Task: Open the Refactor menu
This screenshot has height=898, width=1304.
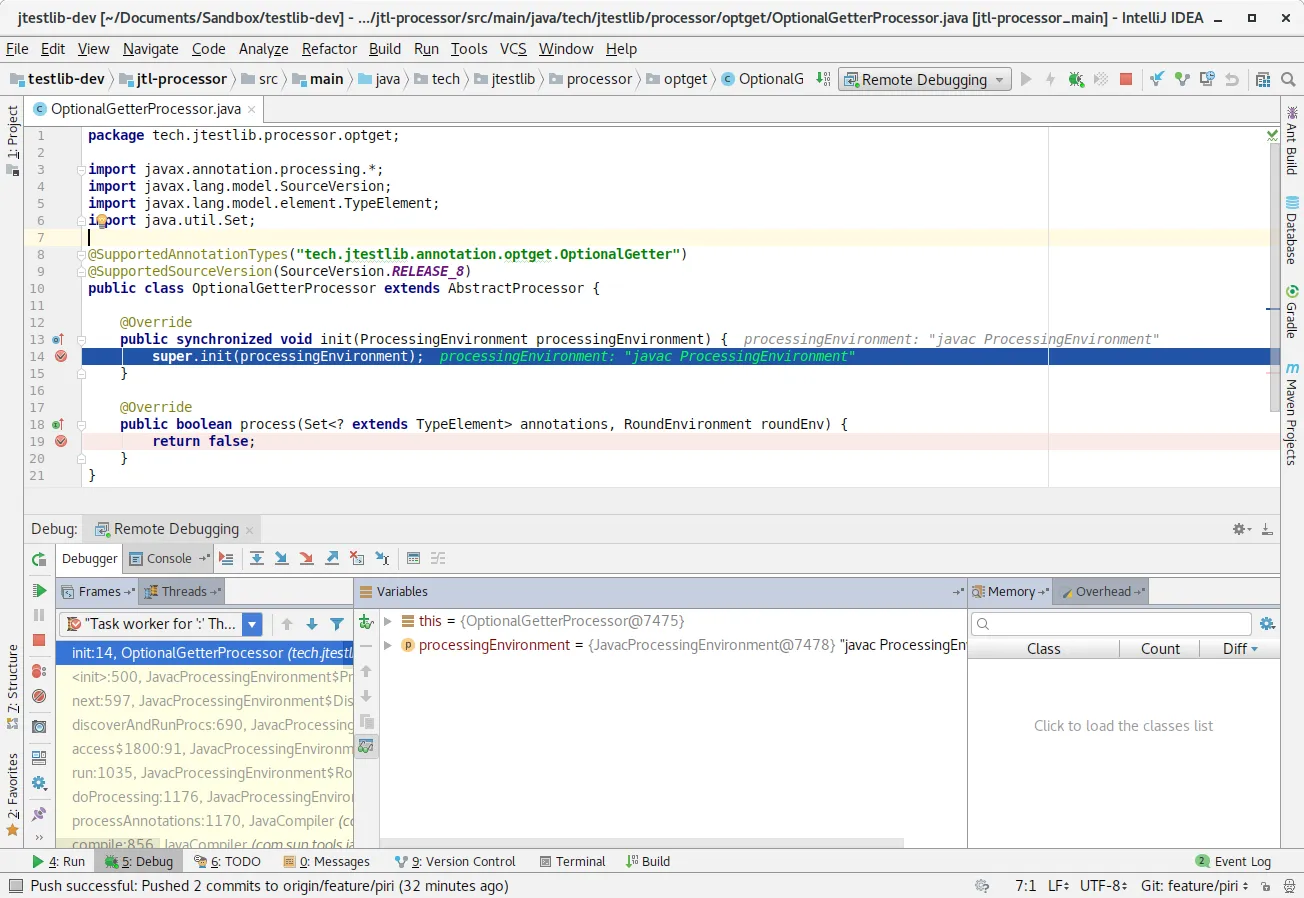Action: 329,48
